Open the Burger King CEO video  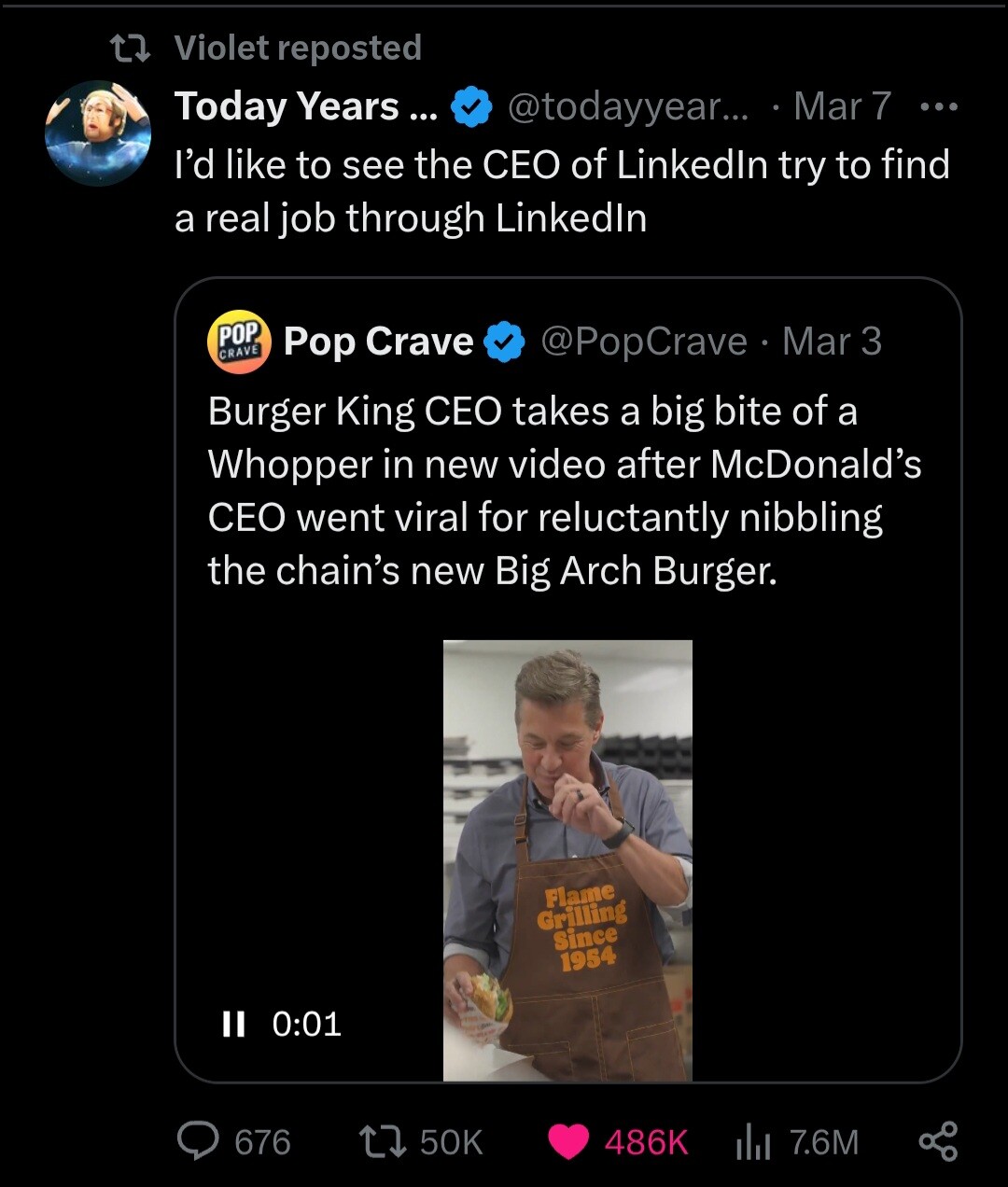click(x=567, y=859)
